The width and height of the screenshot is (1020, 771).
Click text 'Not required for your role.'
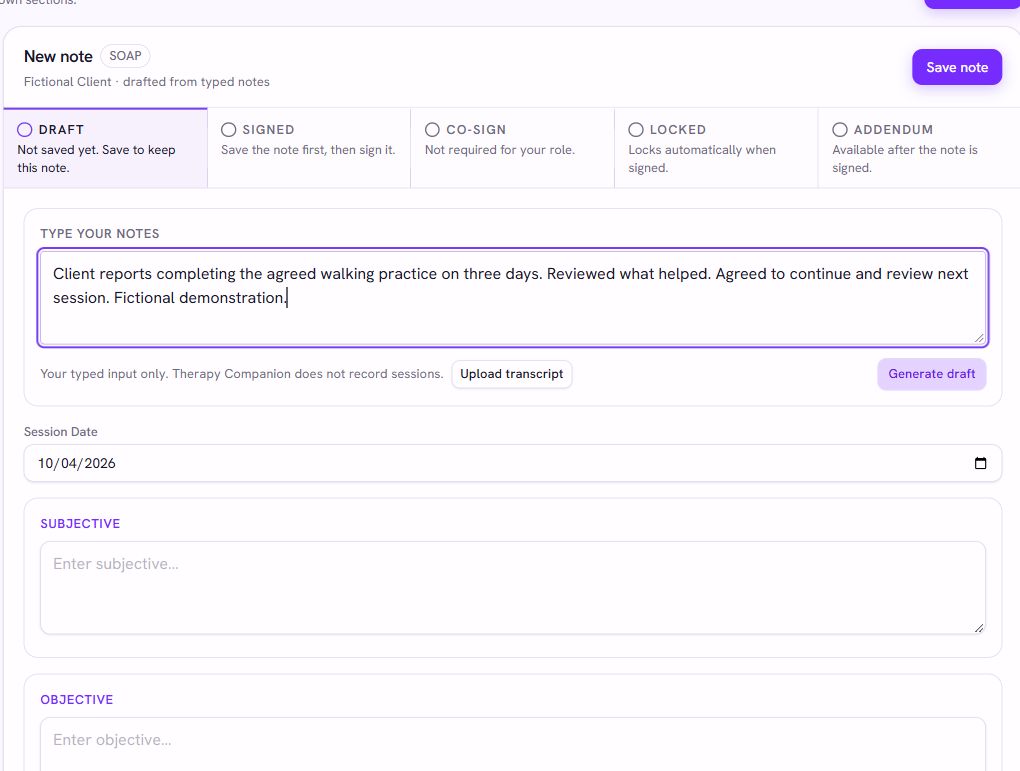pyautogui.click(x=500, y=150)
